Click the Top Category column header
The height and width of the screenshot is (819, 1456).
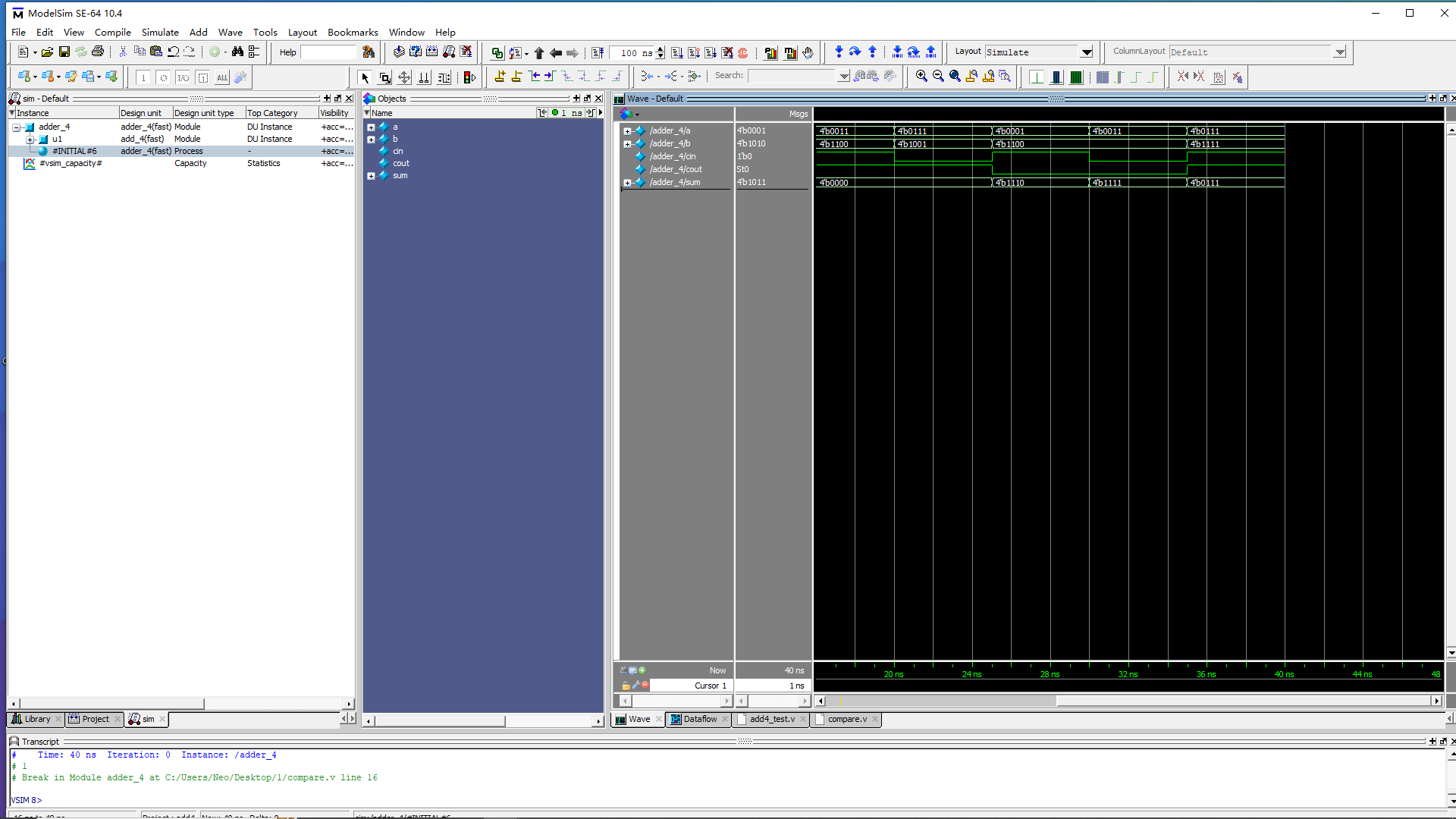click(x=281, y=113)
